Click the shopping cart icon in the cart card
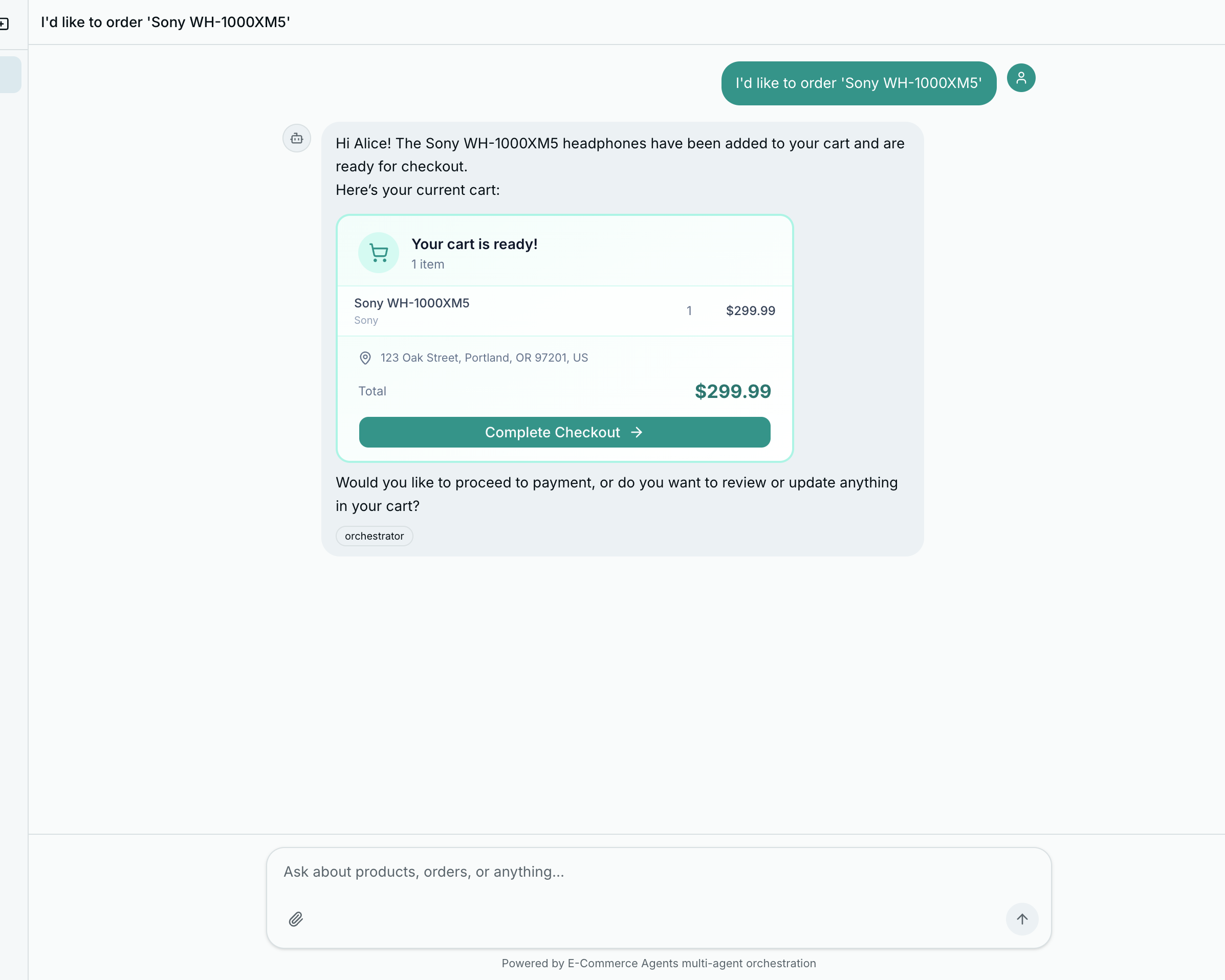The image size is (1225, 980). [379, 252]
